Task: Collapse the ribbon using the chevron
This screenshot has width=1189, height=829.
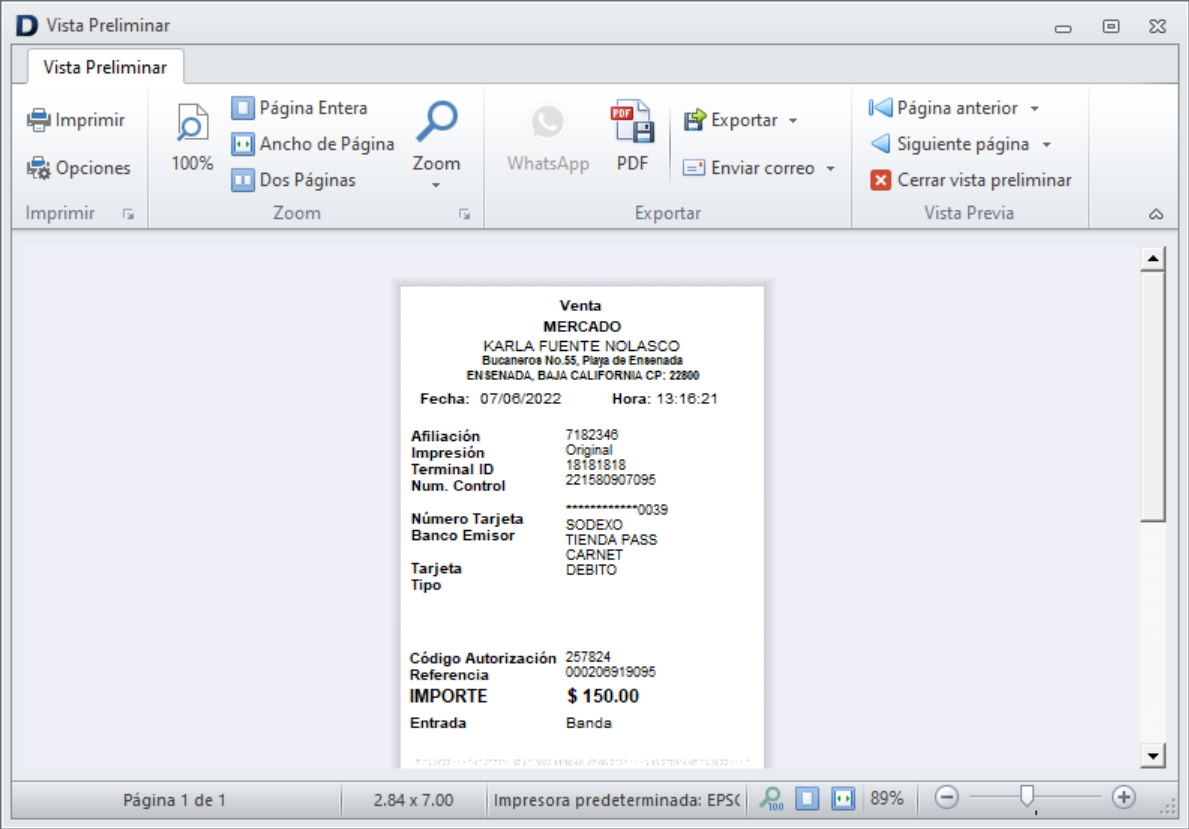Action: click(x=1156, y=212)
